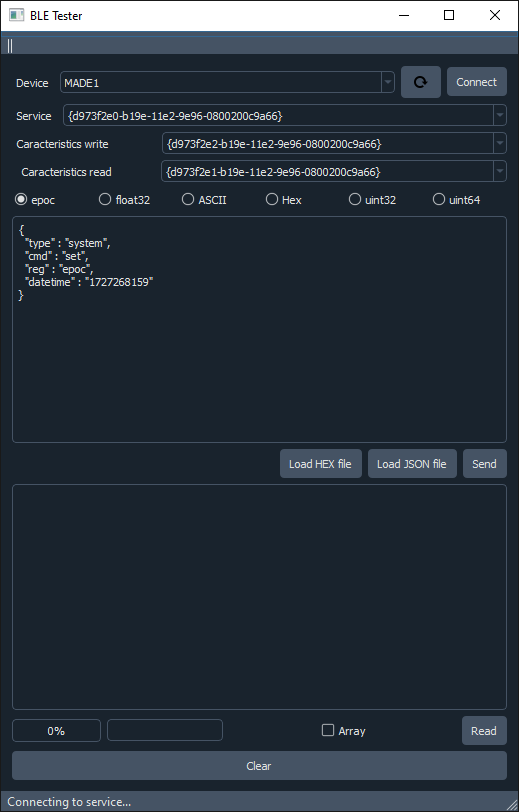The height and width of the screenshot is (812, 519).
Task: Click the 0% progress bar
Action: 56,731
